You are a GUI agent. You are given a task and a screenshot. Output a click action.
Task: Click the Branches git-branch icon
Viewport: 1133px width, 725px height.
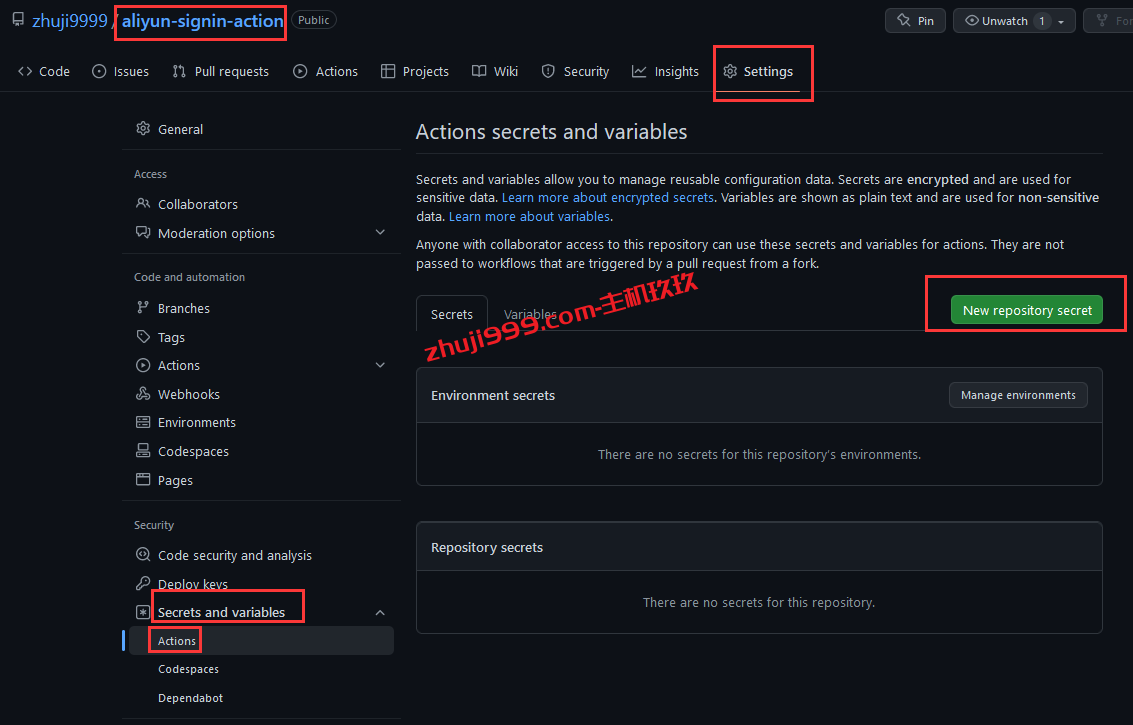click(x=143, y=308)
